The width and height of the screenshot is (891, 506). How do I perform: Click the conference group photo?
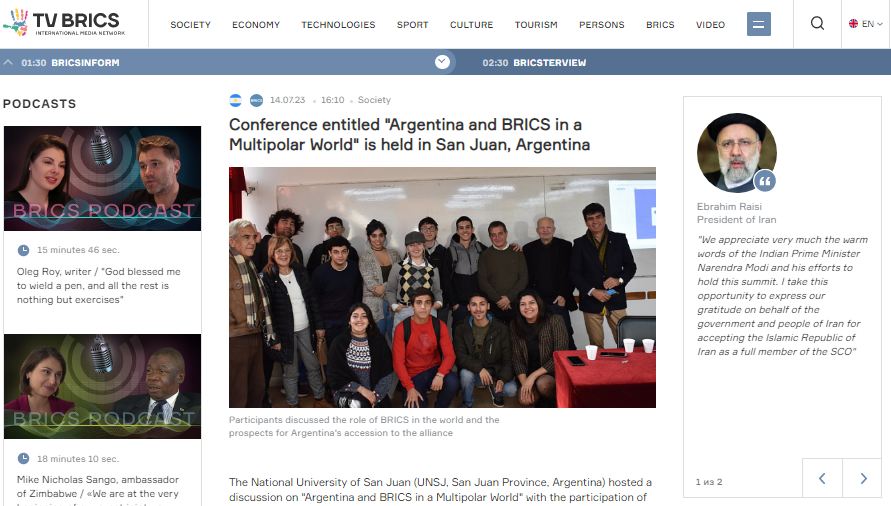point(442,287)
